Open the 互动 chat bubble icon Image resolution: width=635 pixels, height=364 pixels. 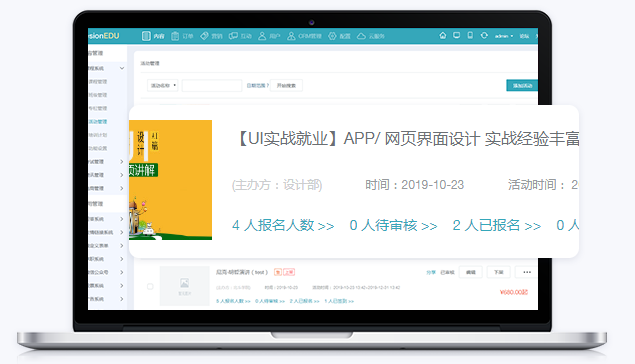point(233,36)
